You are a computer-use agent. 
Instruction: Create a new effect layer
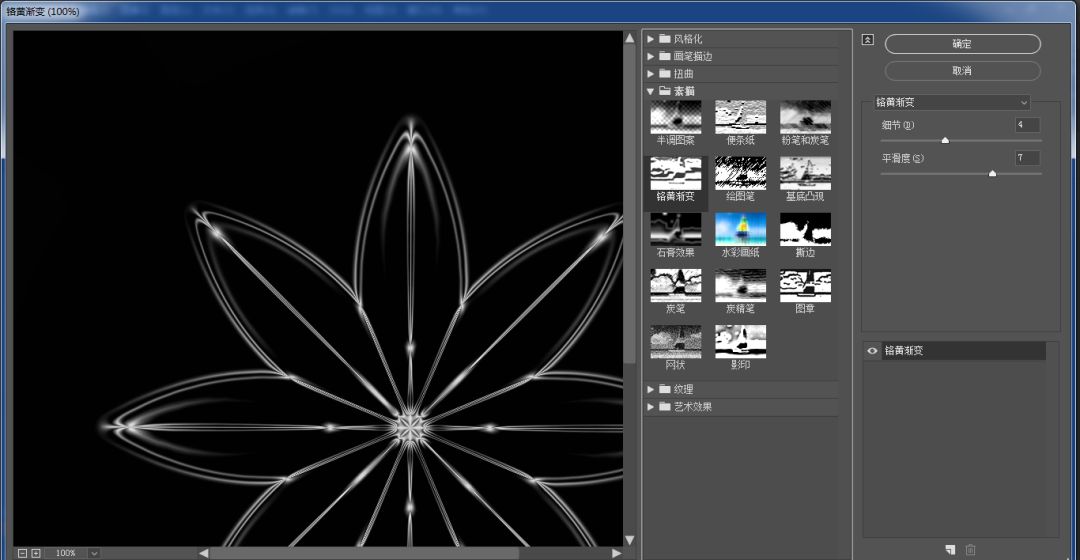coord(950,550)
